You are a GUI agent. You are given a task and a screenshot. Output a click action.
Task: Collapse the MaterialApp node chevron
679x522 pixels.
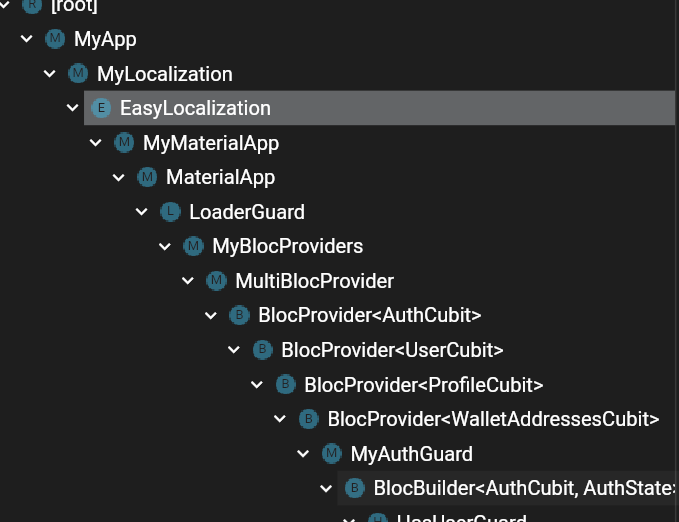119,177
